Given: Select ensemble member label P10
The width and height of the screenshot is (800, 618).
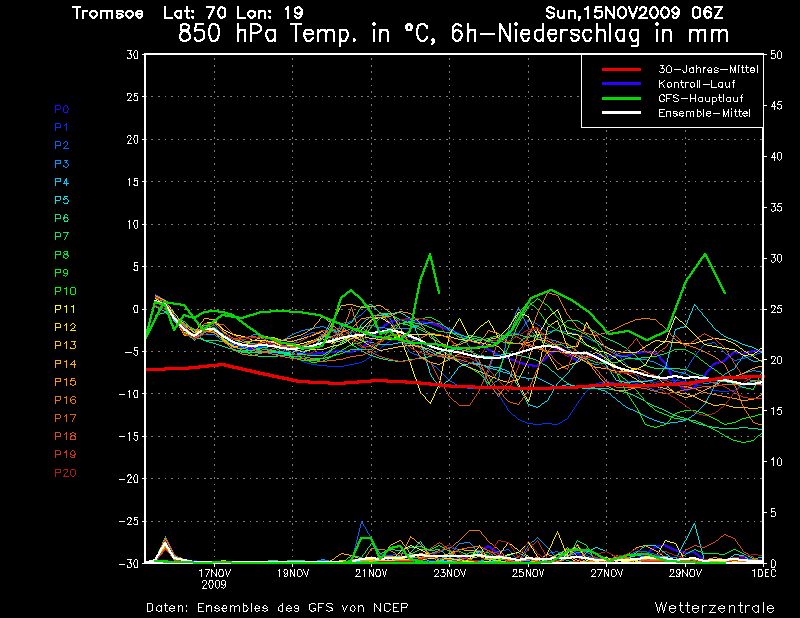Looking at the screenshot, I should [64, 291].
